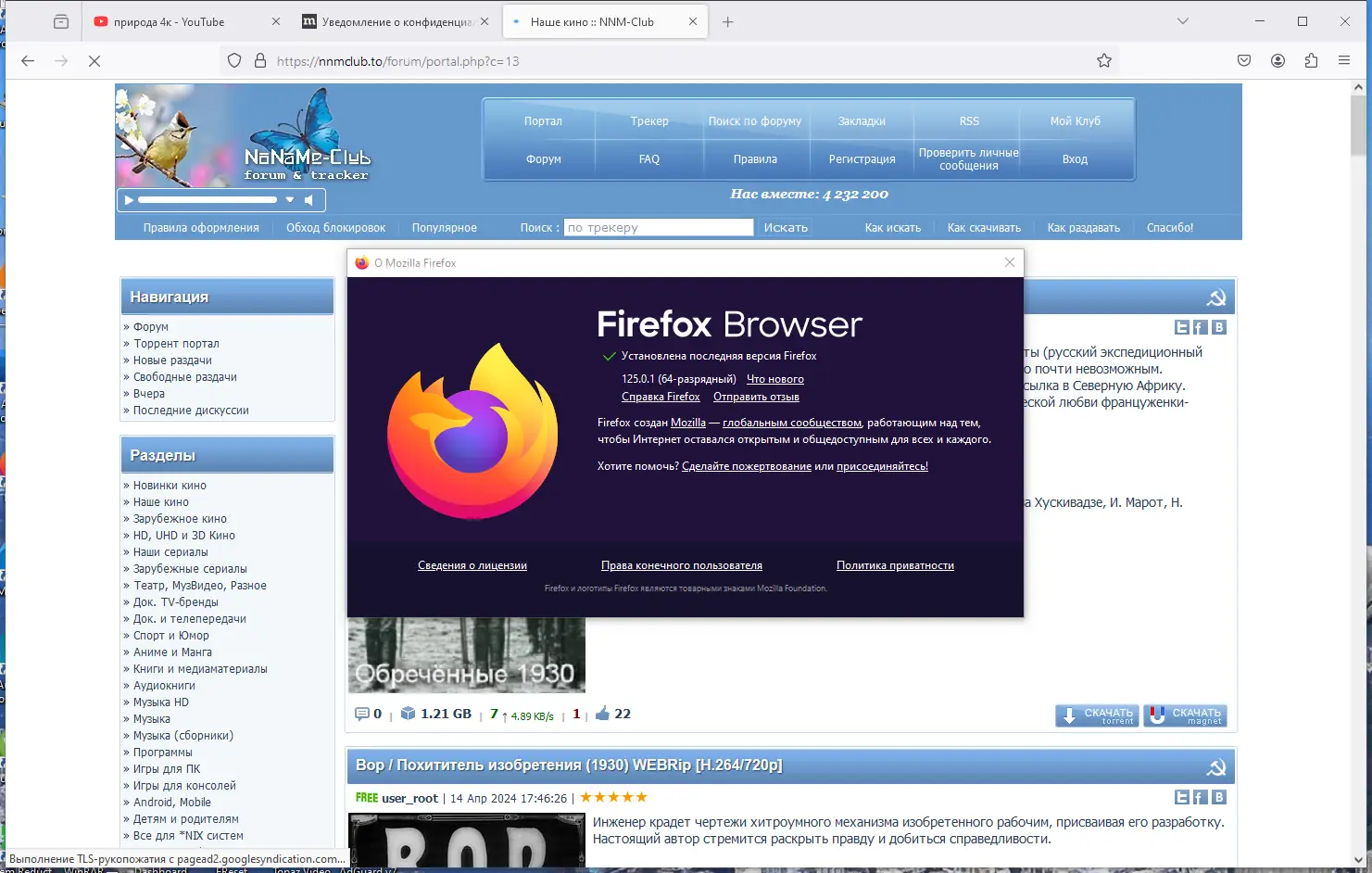Open comments via the speech bubble icon
Screen dimensions: 1372x873
[x=362, y=714]
